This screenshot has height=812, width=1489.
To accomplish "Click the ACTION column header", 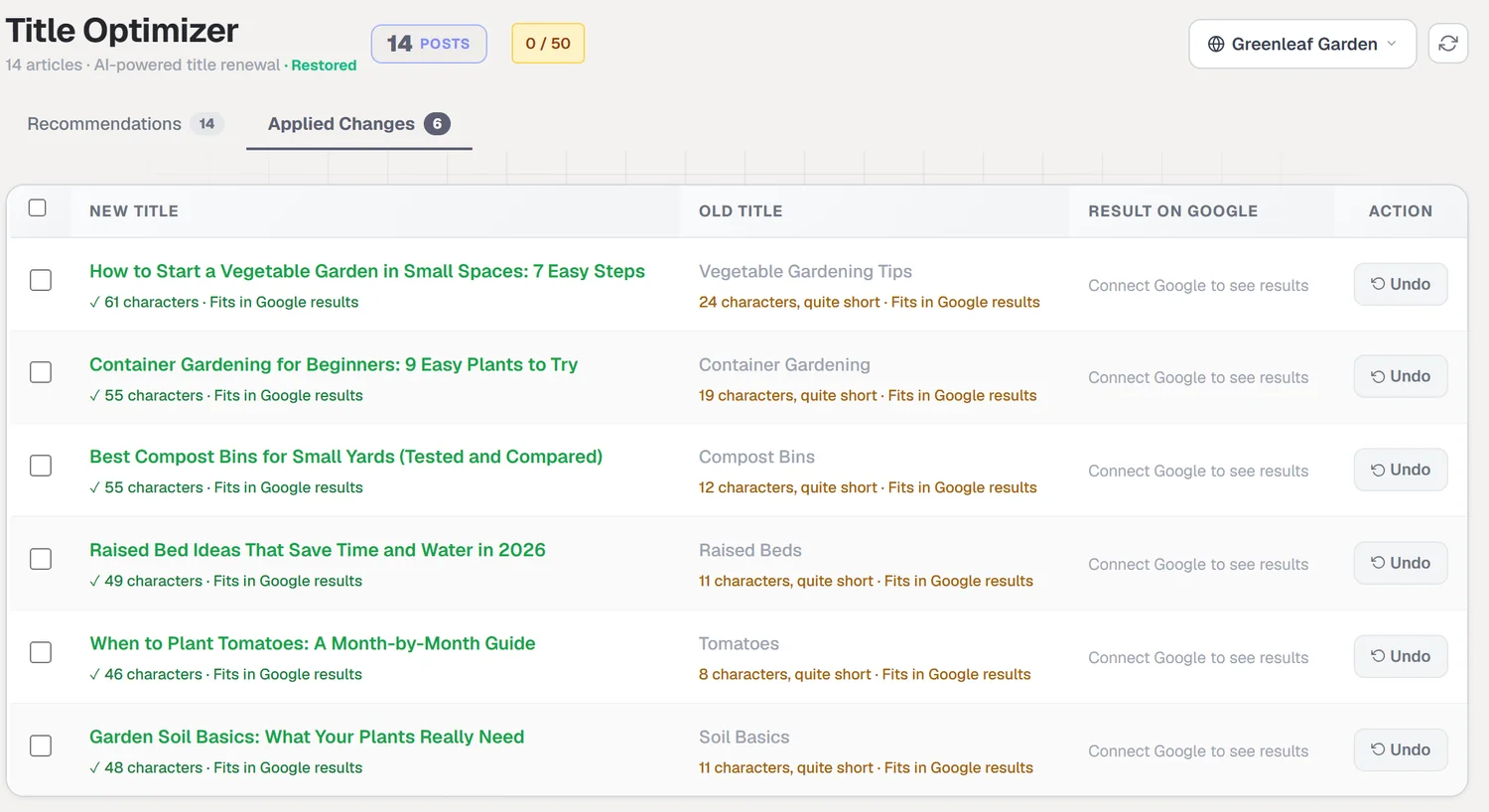I will [1401, 210].
